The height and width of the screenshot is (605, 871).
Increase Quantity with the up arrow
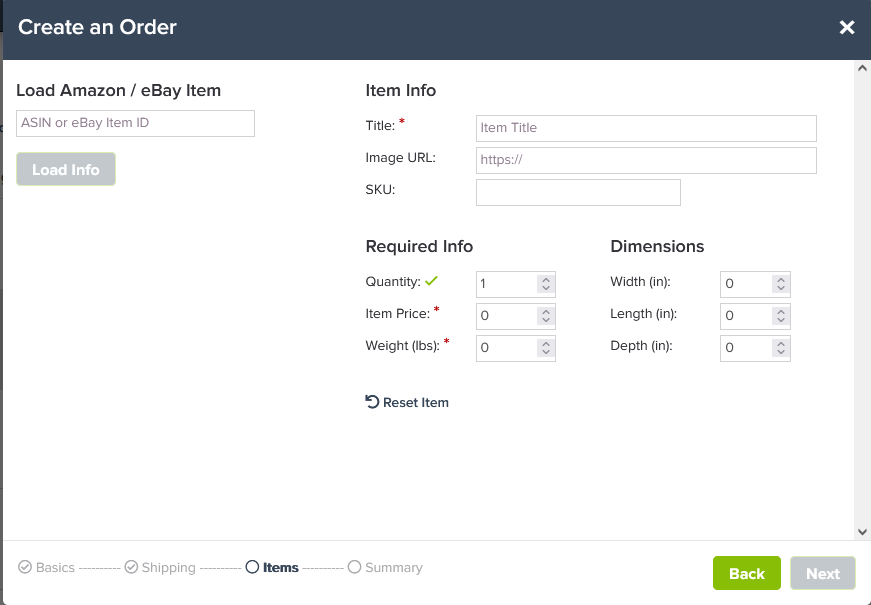pyautogui.click(x=546, y=280)
